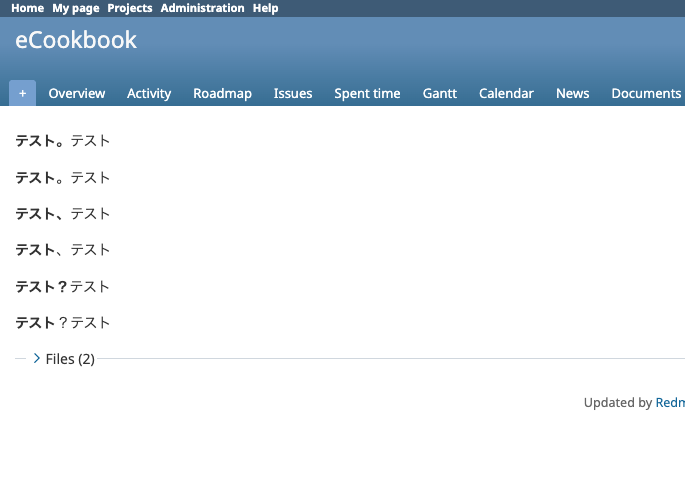Click the first テスト。テスト paragraph line
This screenshot has height=503, width=685.
(x=63, y=141)
